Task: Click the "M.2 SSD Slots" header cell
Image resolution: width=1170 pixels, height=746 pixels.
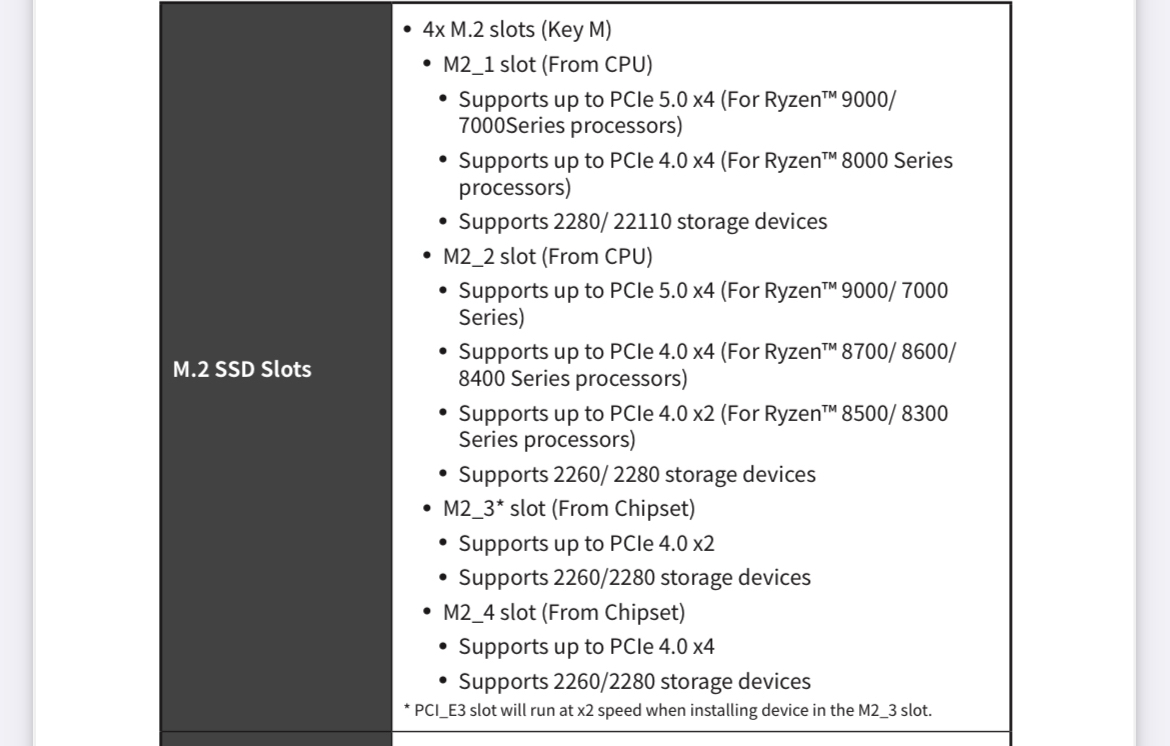Action: point(242,369)
